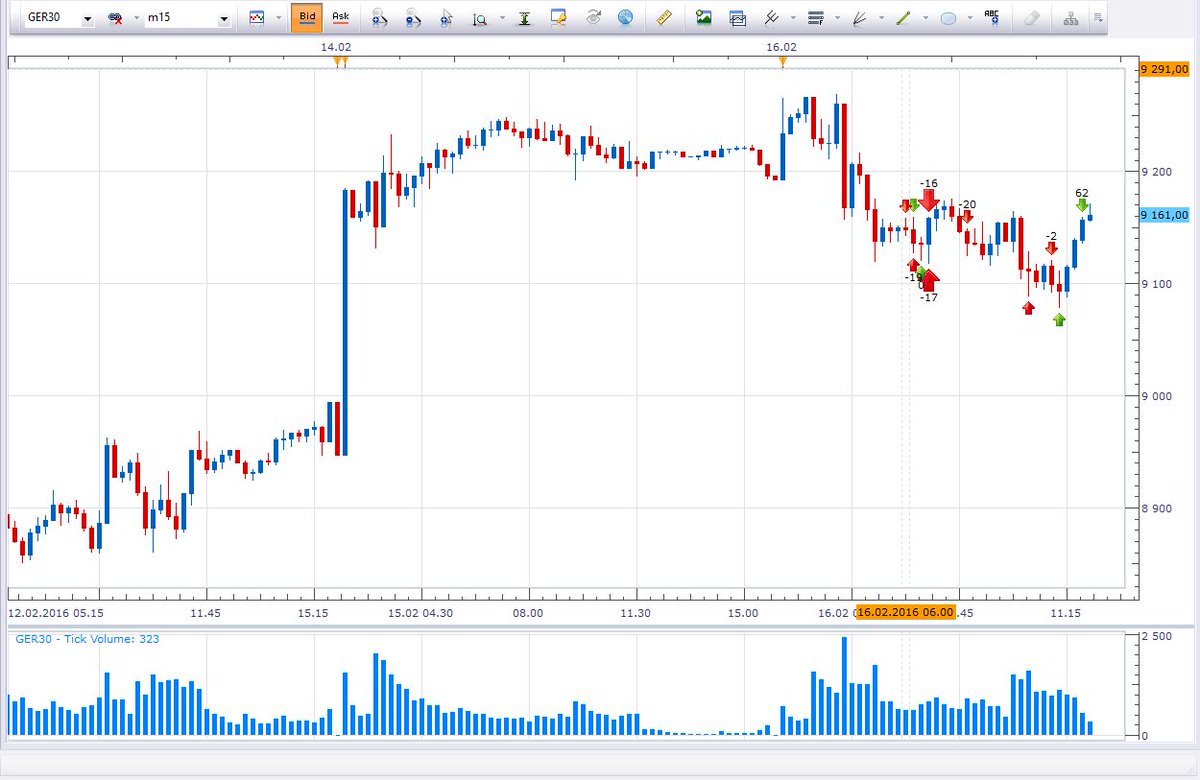1200x780 pixels.
Task: Select the zoom in magnifier tool
Action: (481, 18)
